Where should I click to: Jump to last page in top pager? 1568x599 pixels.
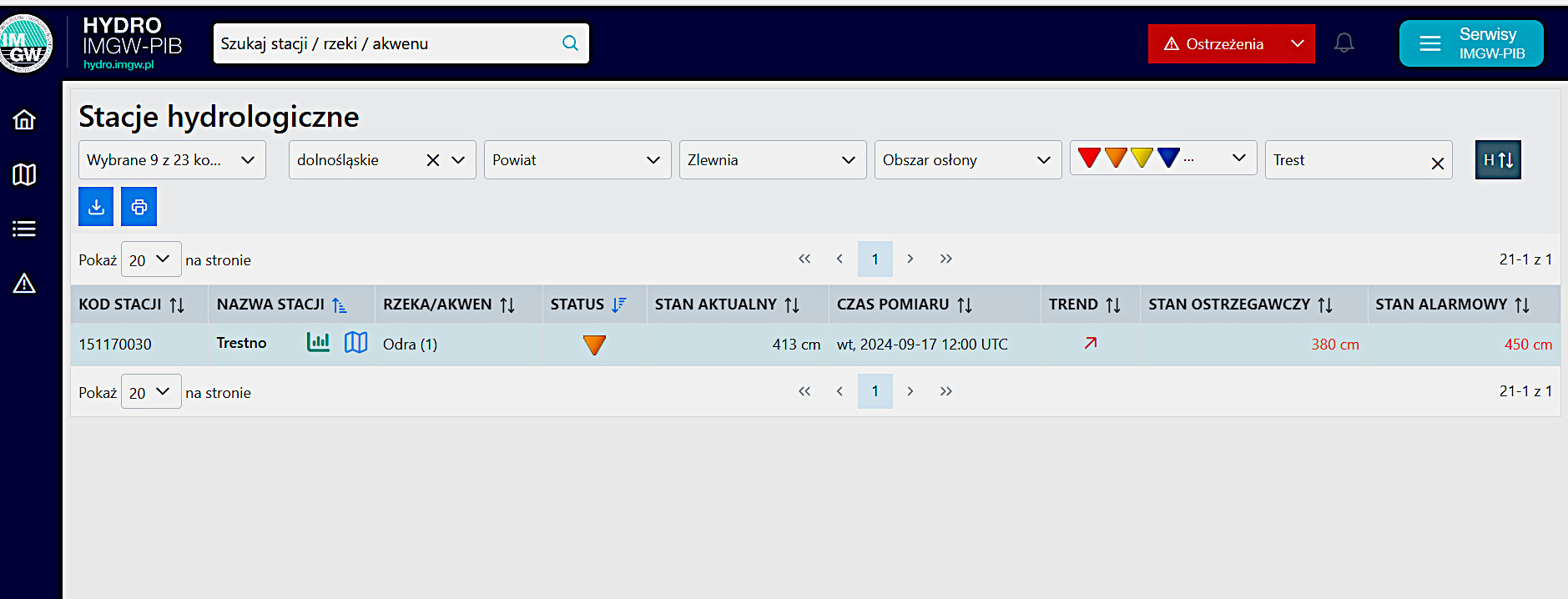(x=945, y=259)
